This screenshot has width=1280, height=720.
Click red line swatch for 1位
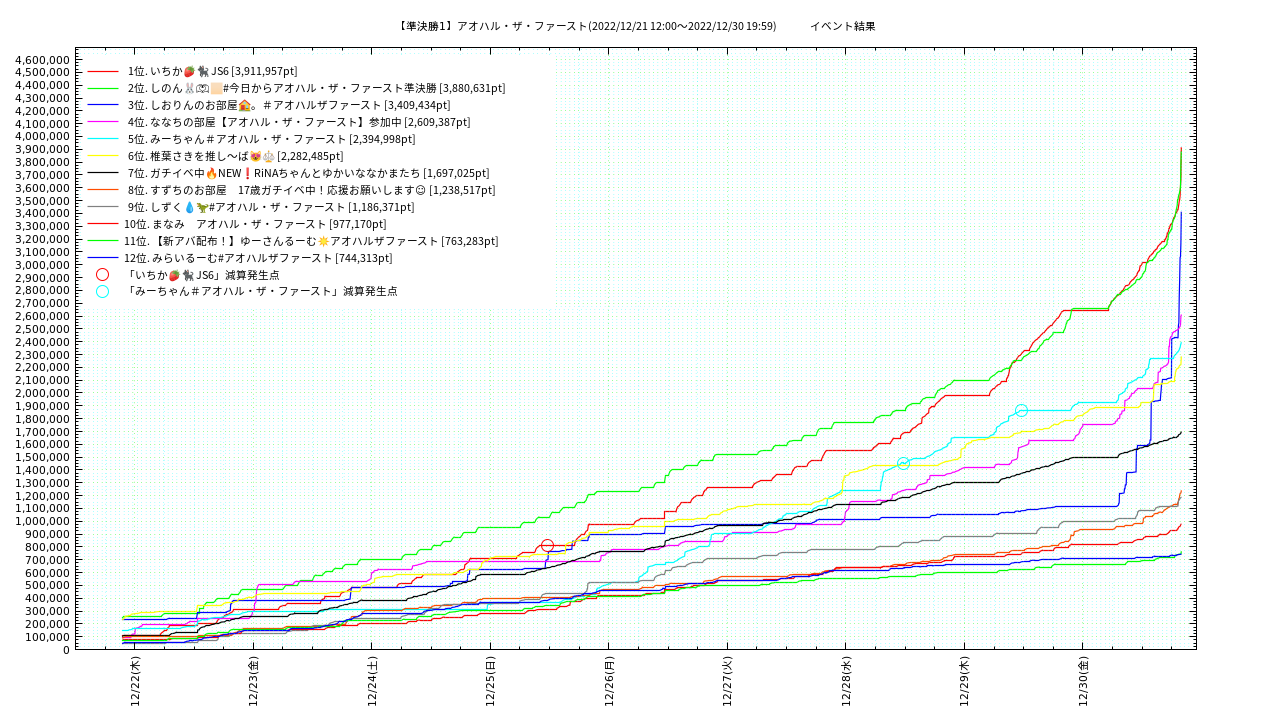[102, 71]
